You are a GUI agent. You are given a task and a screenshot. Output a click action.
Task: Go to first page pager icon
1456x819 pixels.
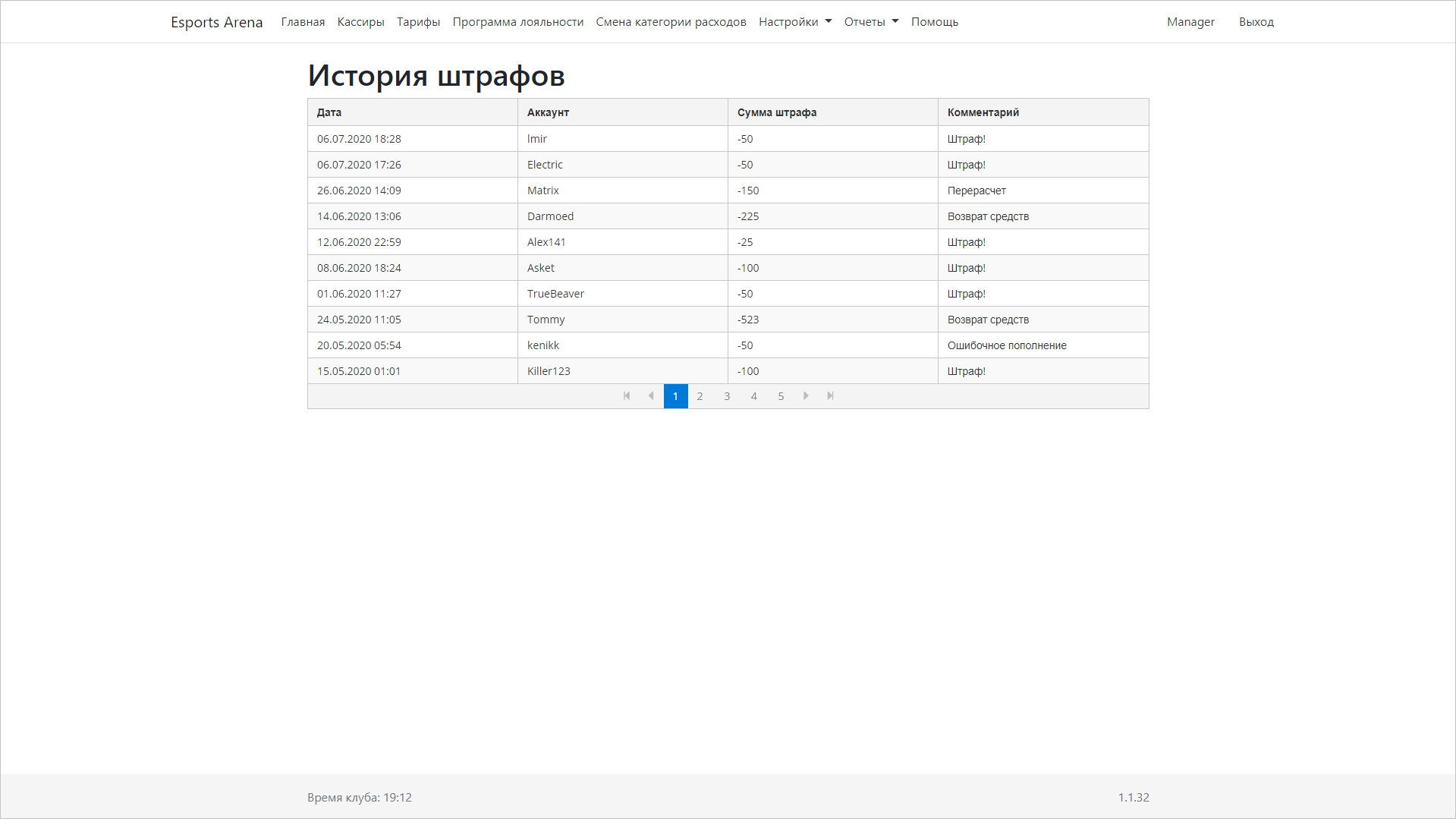[627, 396]
